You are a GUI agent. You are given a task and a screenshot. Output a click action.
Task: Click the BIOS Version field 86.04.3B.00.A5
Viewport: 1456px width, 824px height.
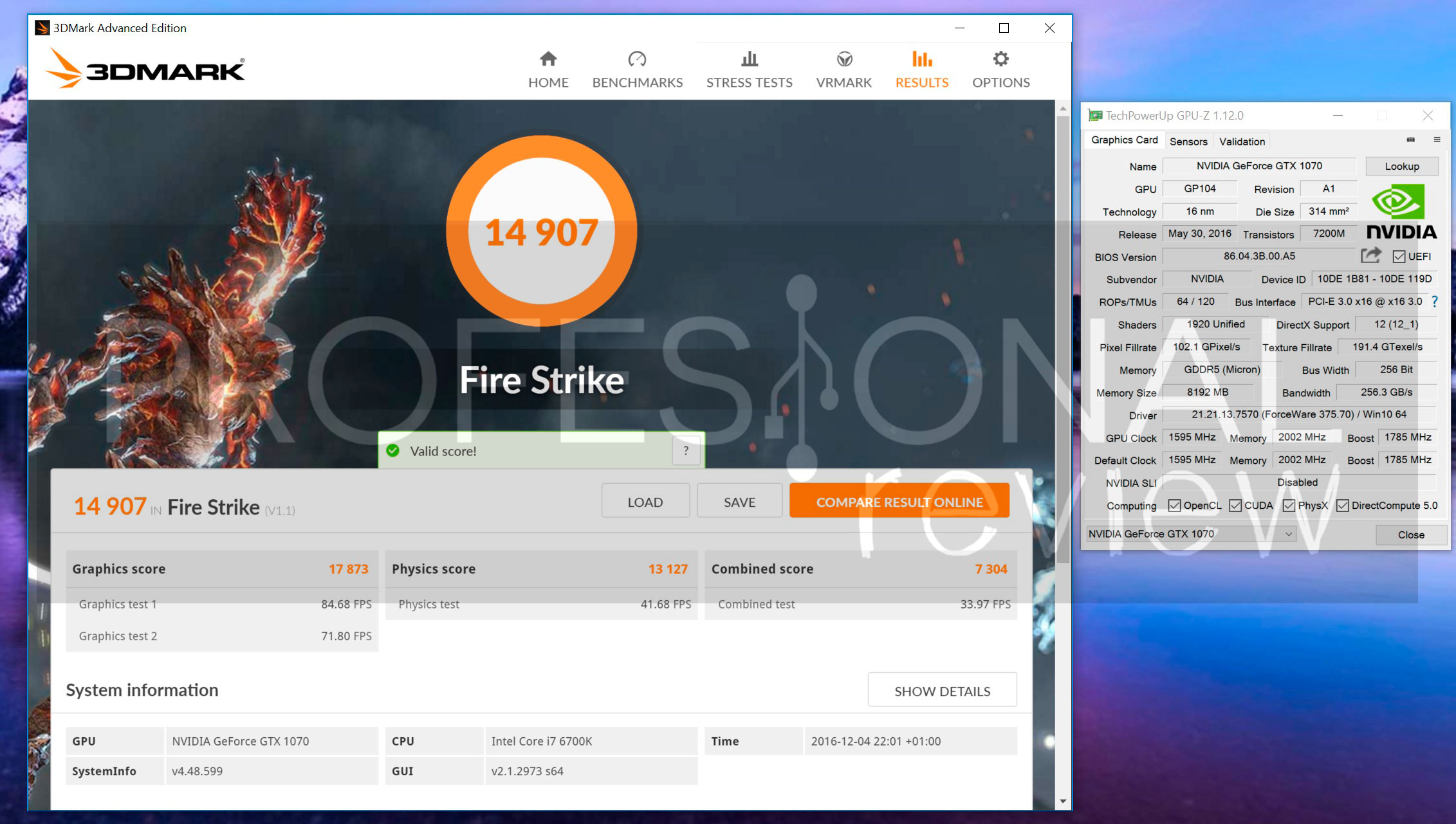pos(1259,256)
